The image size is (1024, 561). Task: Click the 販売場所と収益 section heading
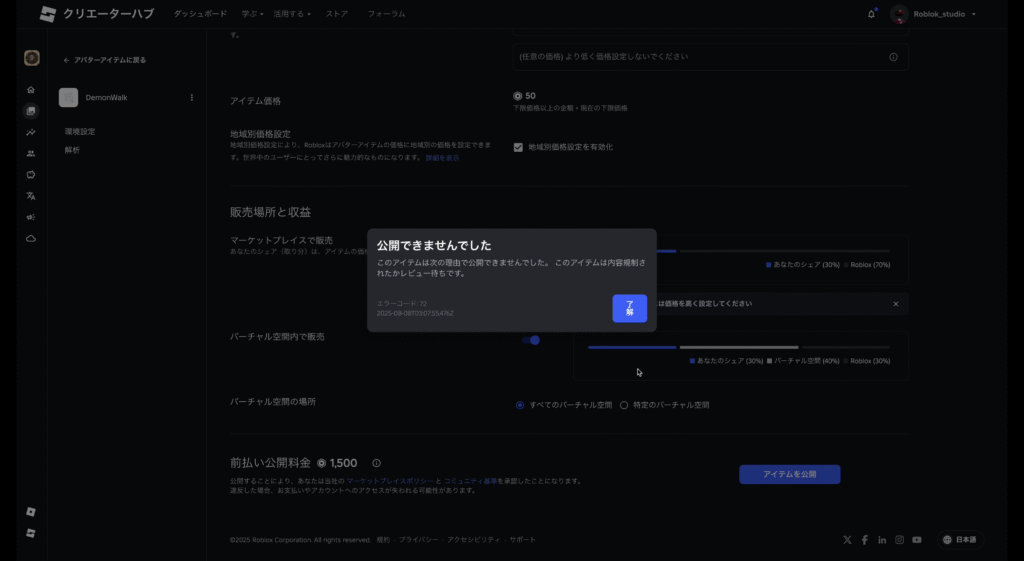tap(270, 212)
